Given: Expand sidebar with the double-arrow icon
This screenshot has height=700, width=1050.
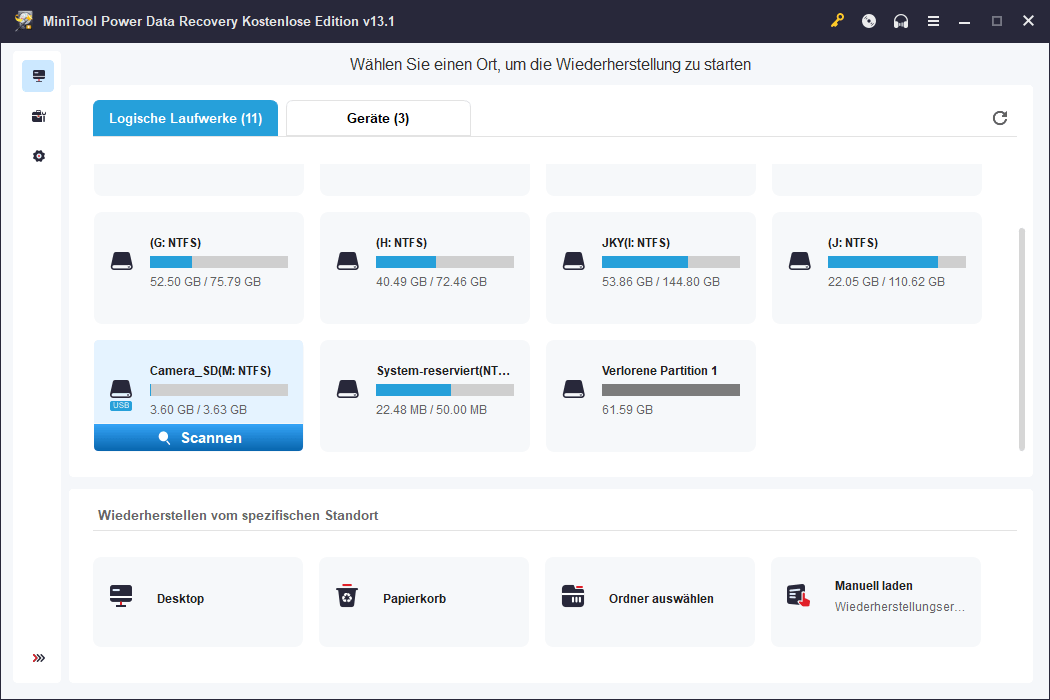Looking at the screenshot, I should [x=39, y=658].
